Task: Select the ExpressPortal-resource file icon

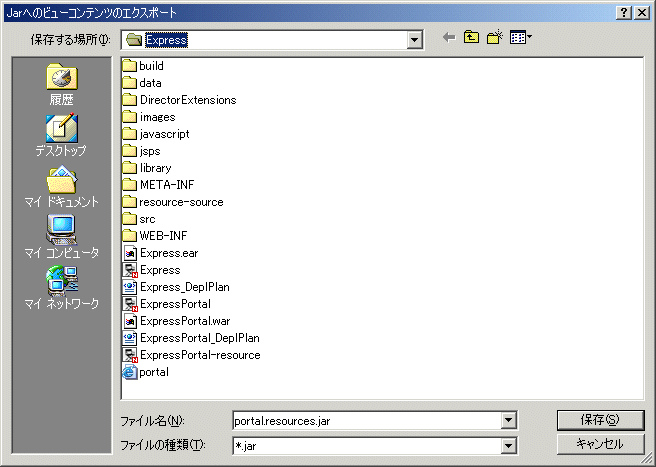Action: click(130, 355)
